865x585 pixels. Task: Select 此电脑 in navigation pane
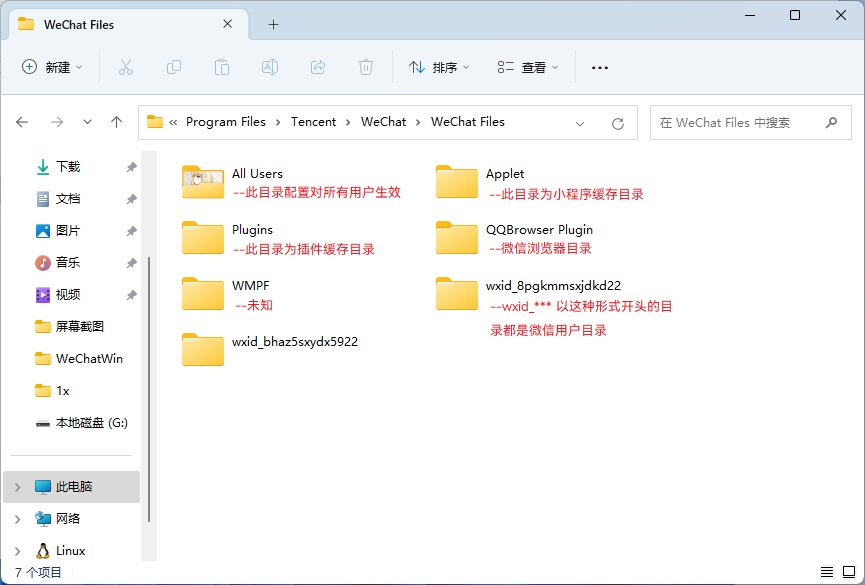tap(72, 487)
